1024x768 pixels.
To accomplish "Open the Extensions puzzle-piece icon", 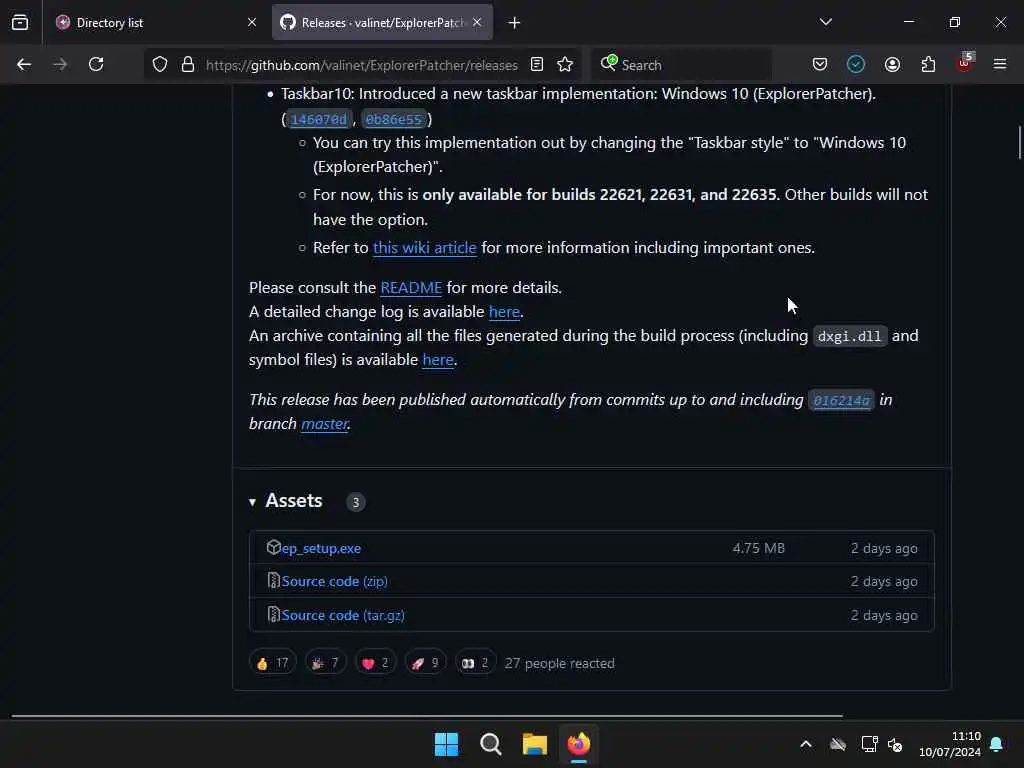I will click(928, 64).
